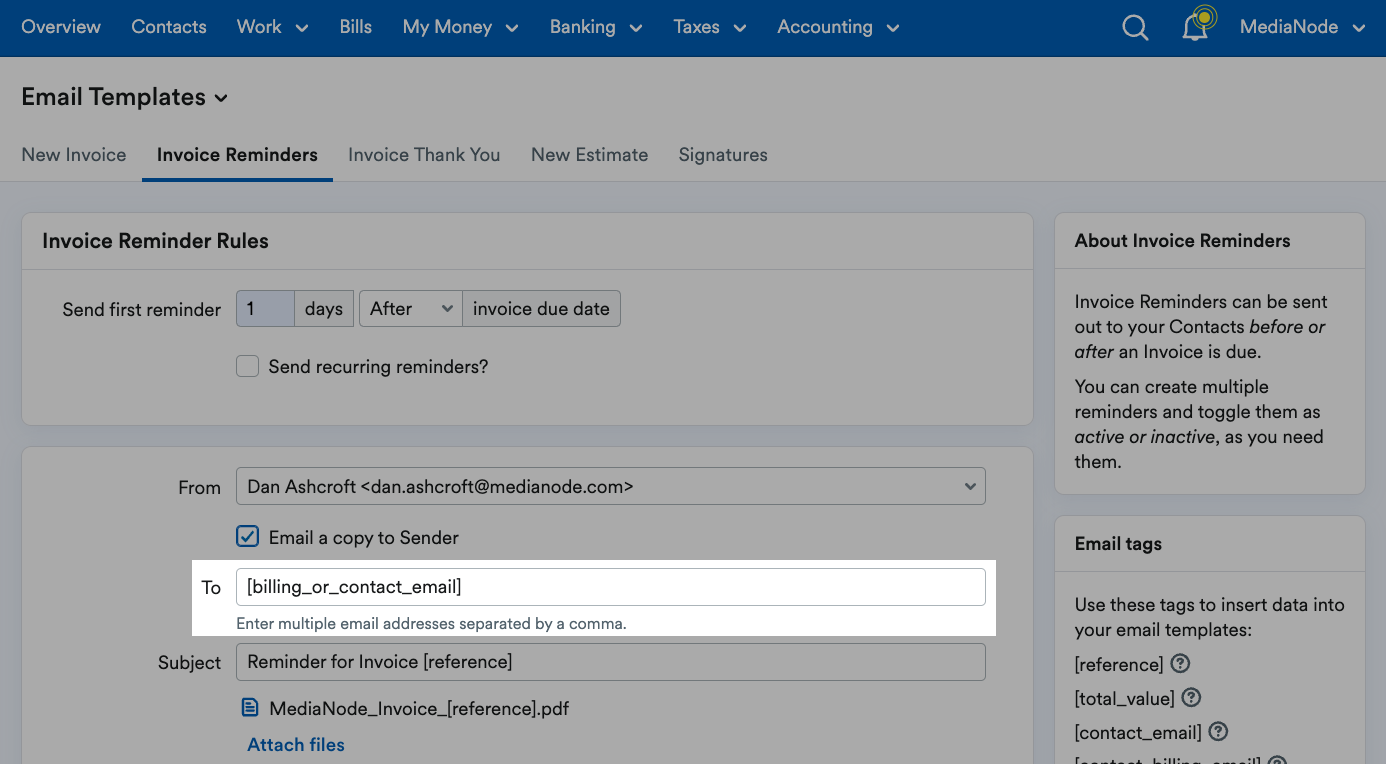
Task: Open the After/Before timing dropdown
Action: pos(410,309)
